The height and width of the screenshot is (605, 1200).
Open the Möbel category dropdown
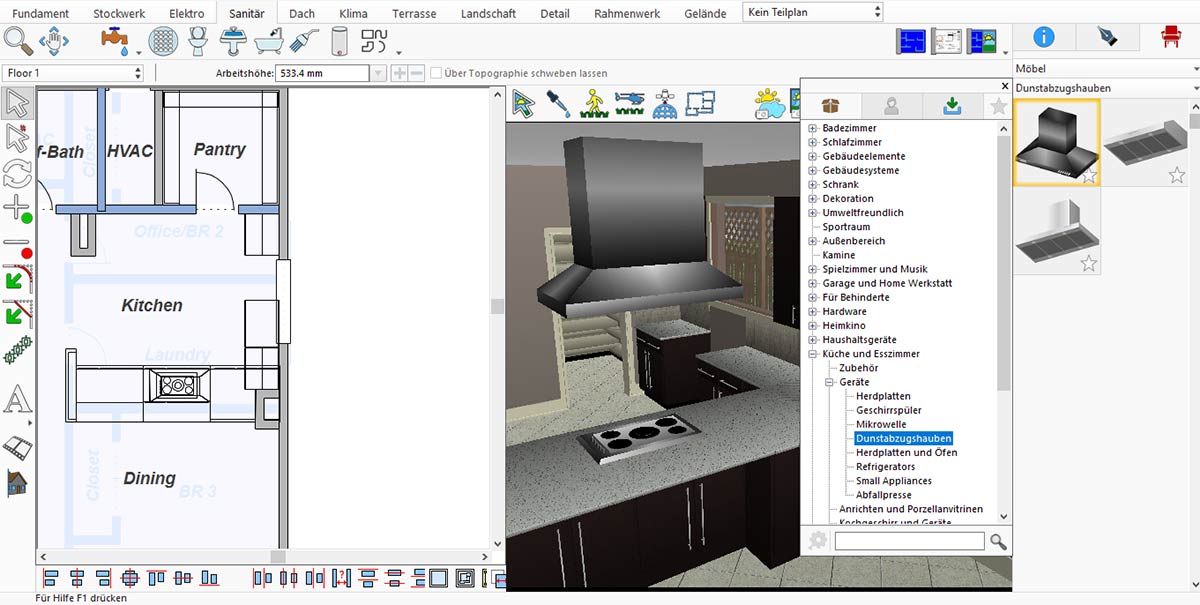(1106, 69)
